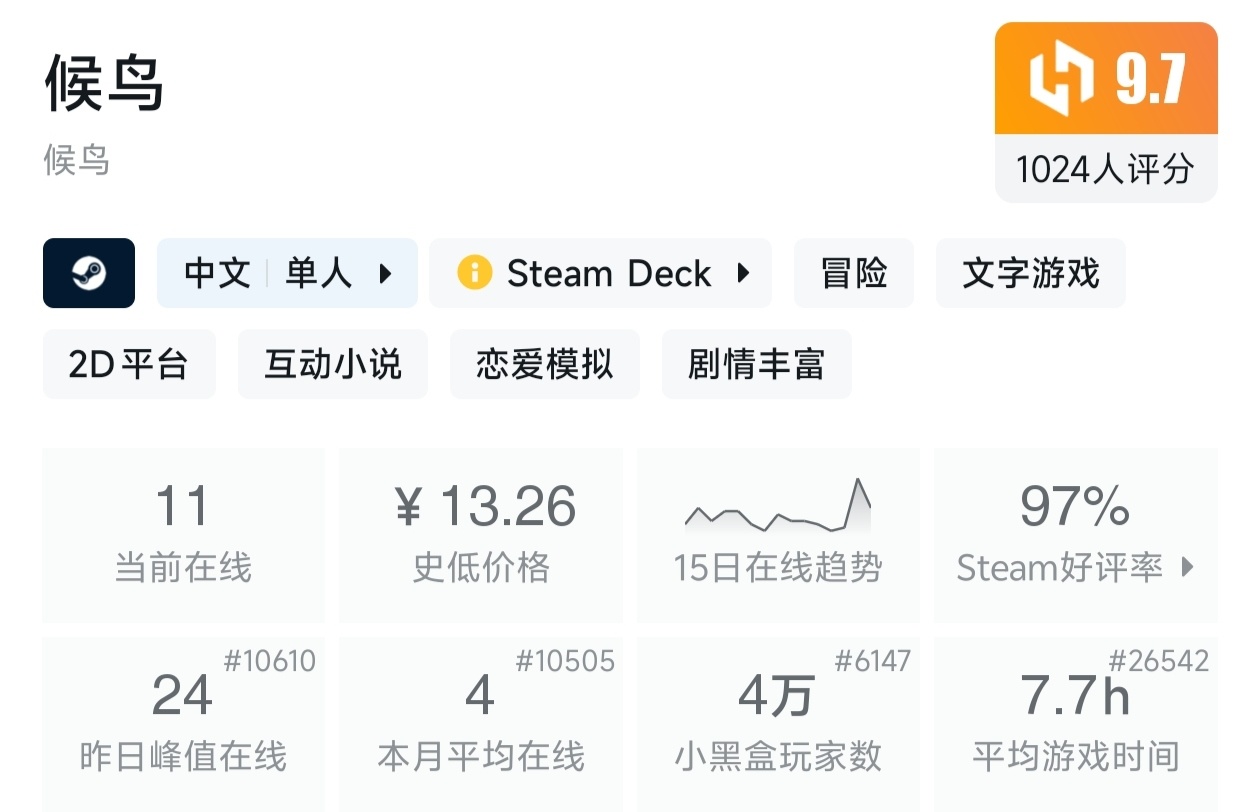1260x812 pixels.
Task: Tap the 剧情丰富 tag
Action: 757,364
